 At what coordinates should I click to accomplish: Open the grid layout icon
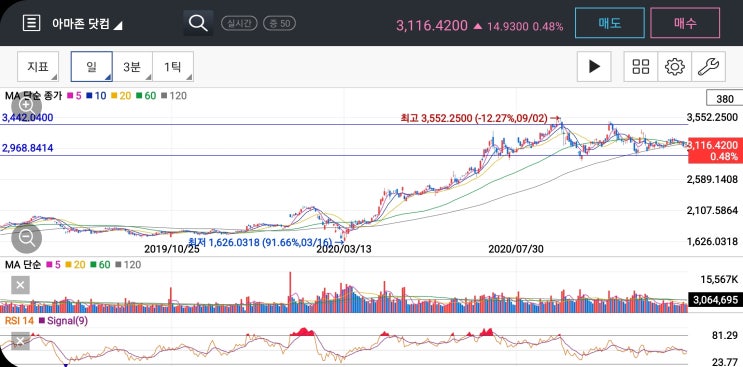641,67
